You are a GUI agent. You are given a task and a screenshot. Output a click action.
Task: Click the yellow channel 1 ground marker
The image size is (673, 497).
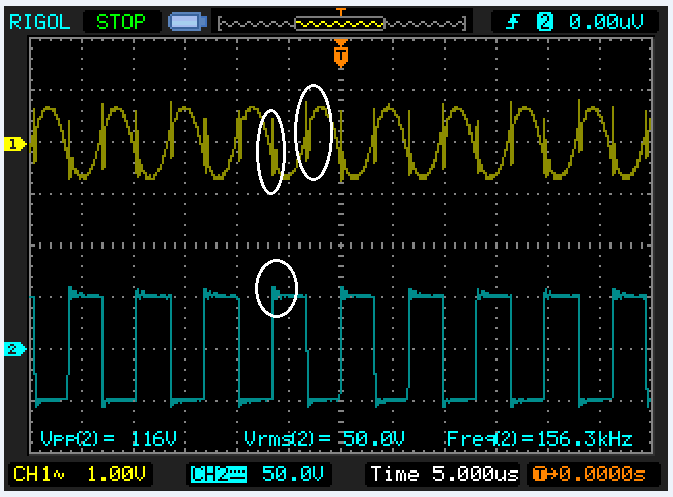15,144
